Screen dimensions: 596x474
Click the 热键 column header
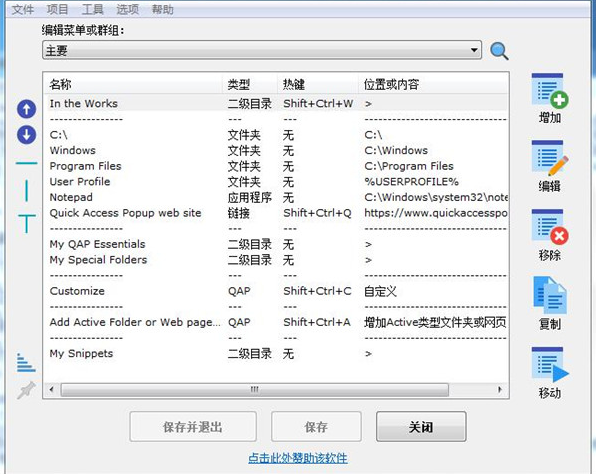pos(318,84)
